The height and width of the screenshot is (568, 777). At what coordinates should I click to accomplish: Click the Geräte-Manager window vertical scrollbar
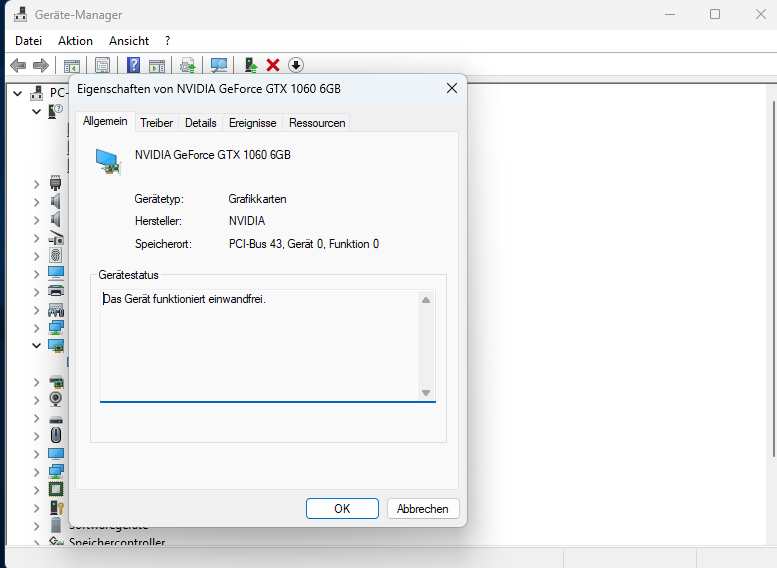(x=774, y=279)
